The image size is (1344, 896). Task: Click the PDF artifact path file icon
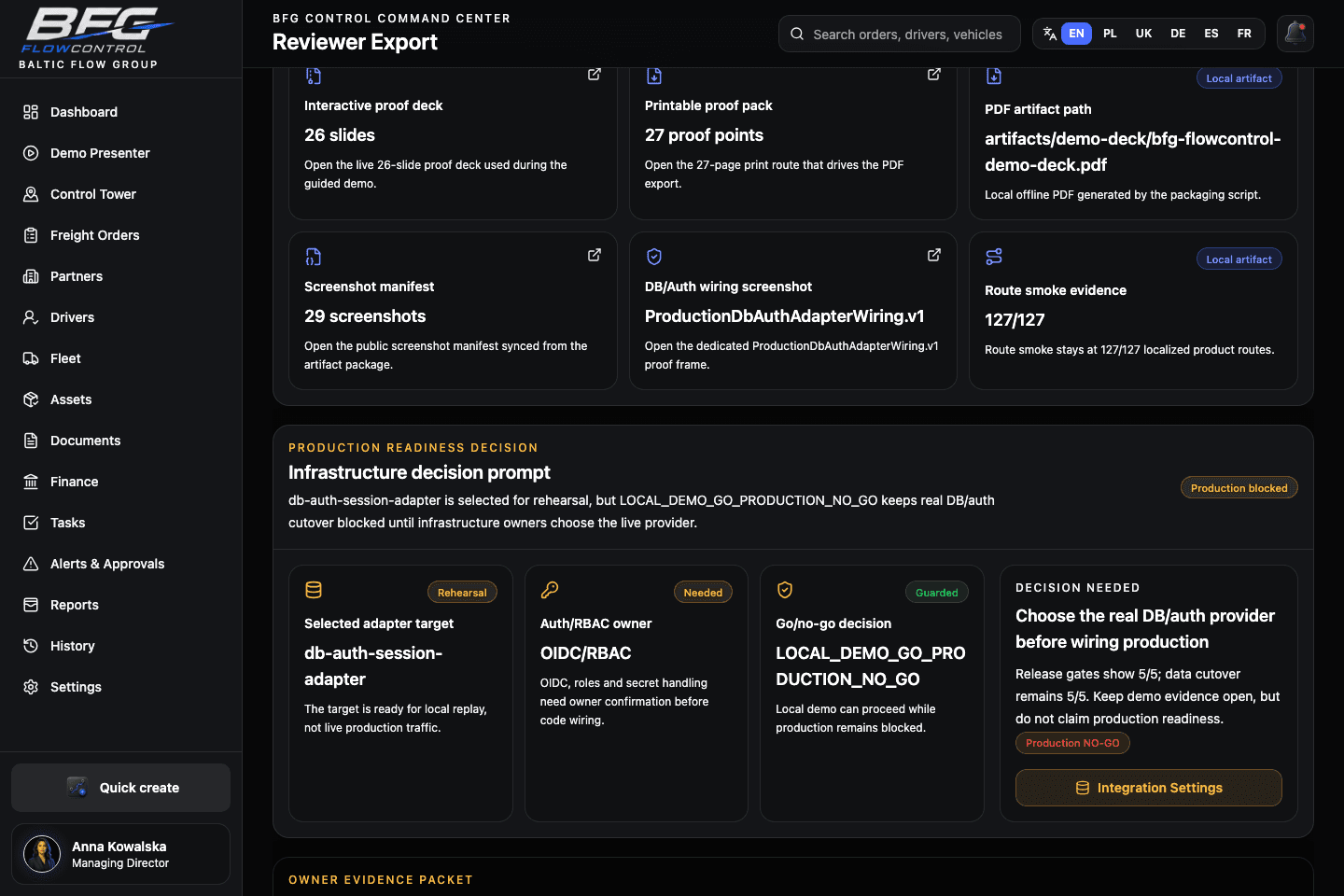point(994,76)
